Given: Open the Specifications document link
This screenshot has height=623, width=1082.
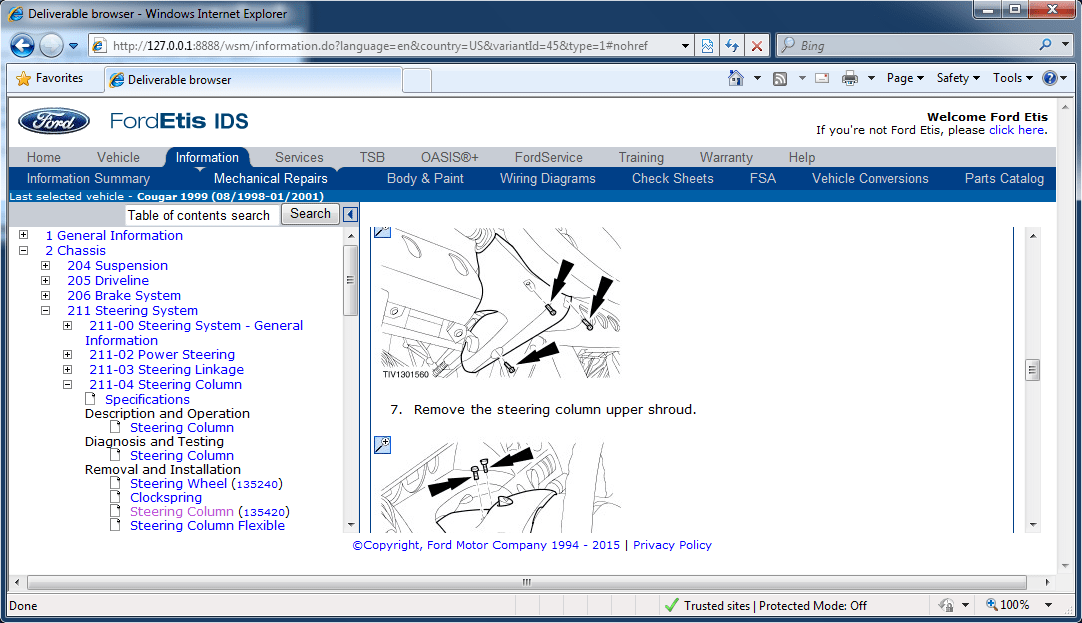Looking at the screenshot, I should 147,399.
